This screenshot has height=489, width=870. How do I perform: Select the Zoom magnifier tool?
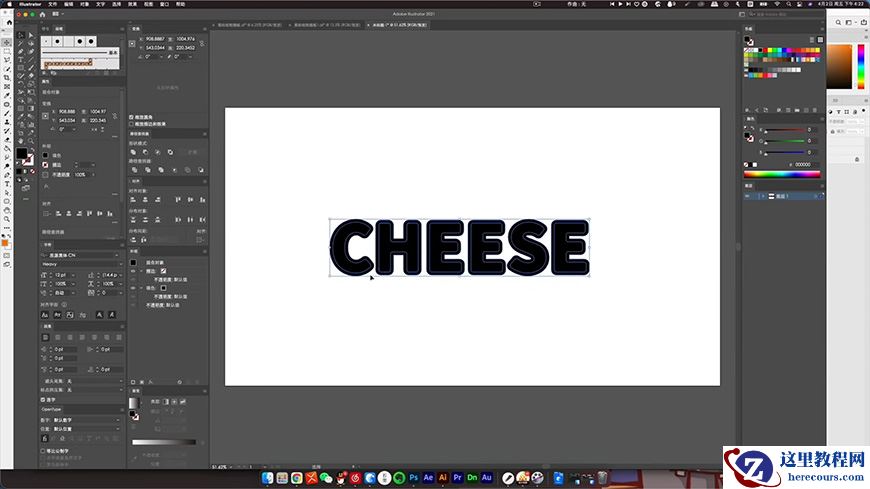coord(31,140)
